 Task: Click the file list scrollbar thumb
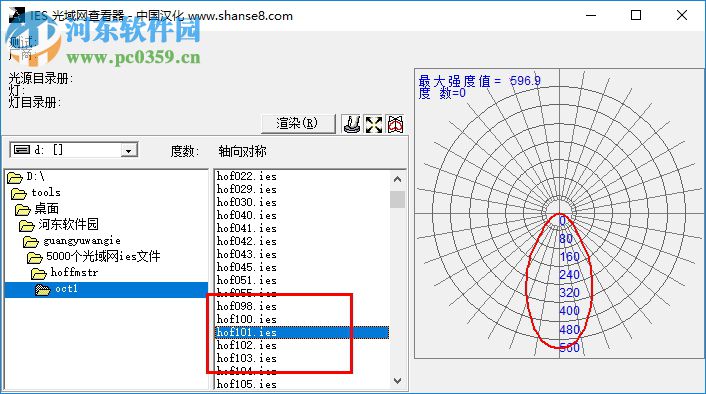(x=397, y=199)
